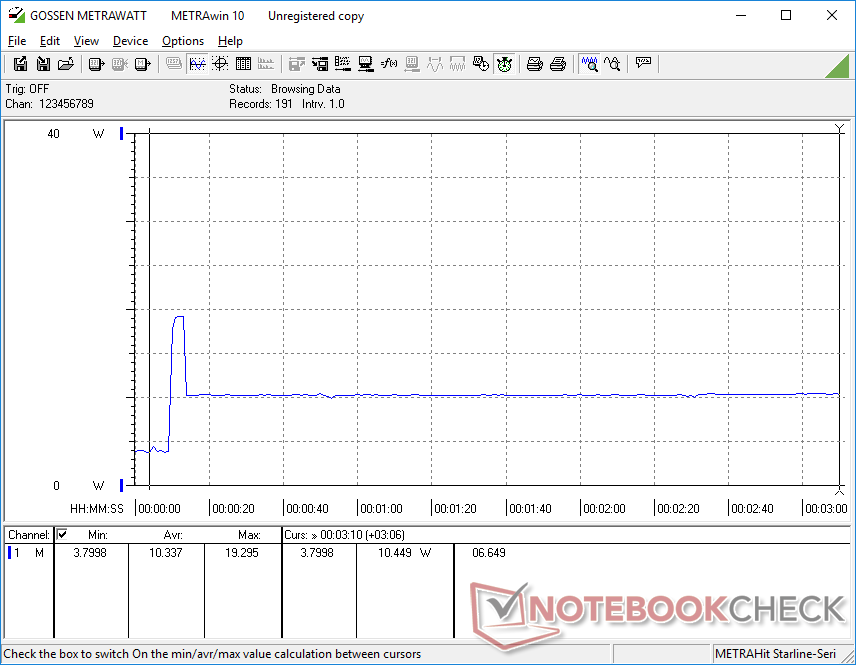
Task: Select the bottom Y-axis 0 W marker
Action: pyautogui.click(x=122, y=485)
